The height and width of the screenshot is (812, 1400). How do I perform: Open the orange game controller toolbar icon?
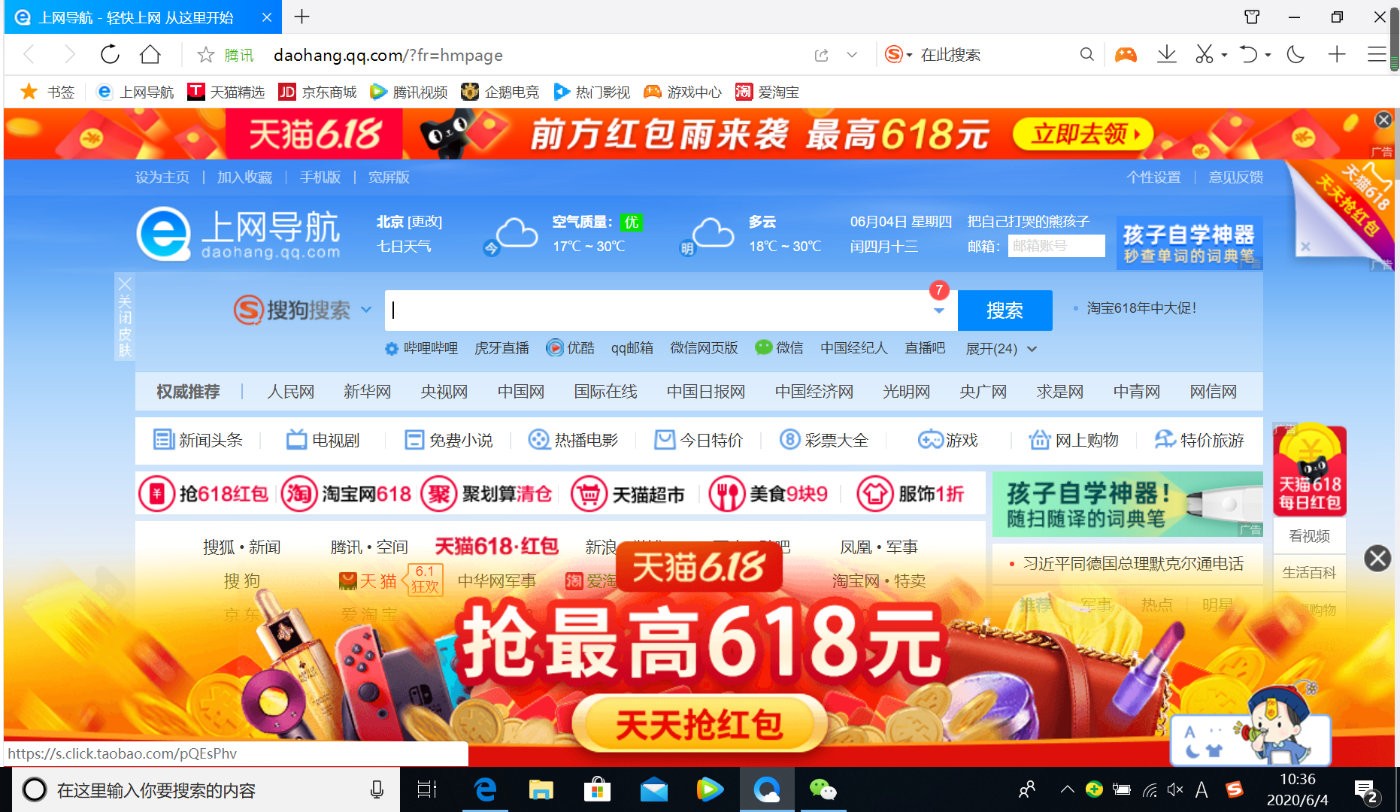click(1126, 55)
